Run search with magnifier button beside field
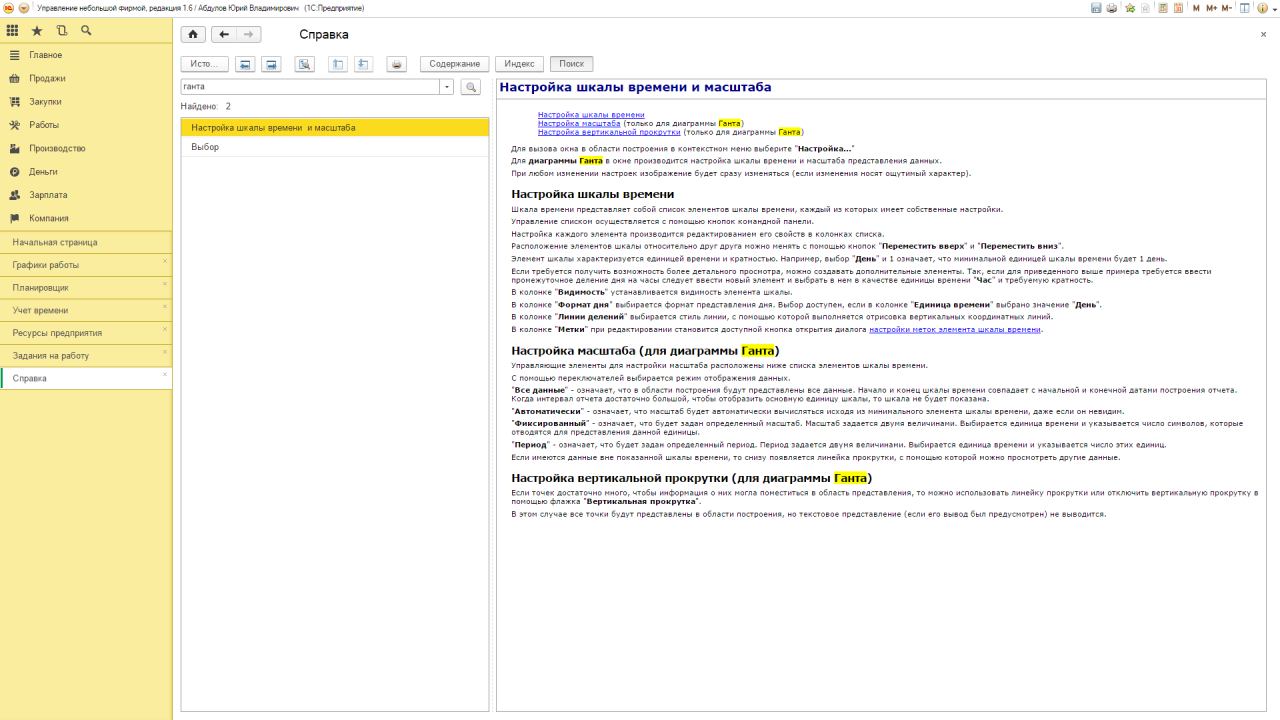Viewport: 1280px width, 720px height. click(470, 87)
